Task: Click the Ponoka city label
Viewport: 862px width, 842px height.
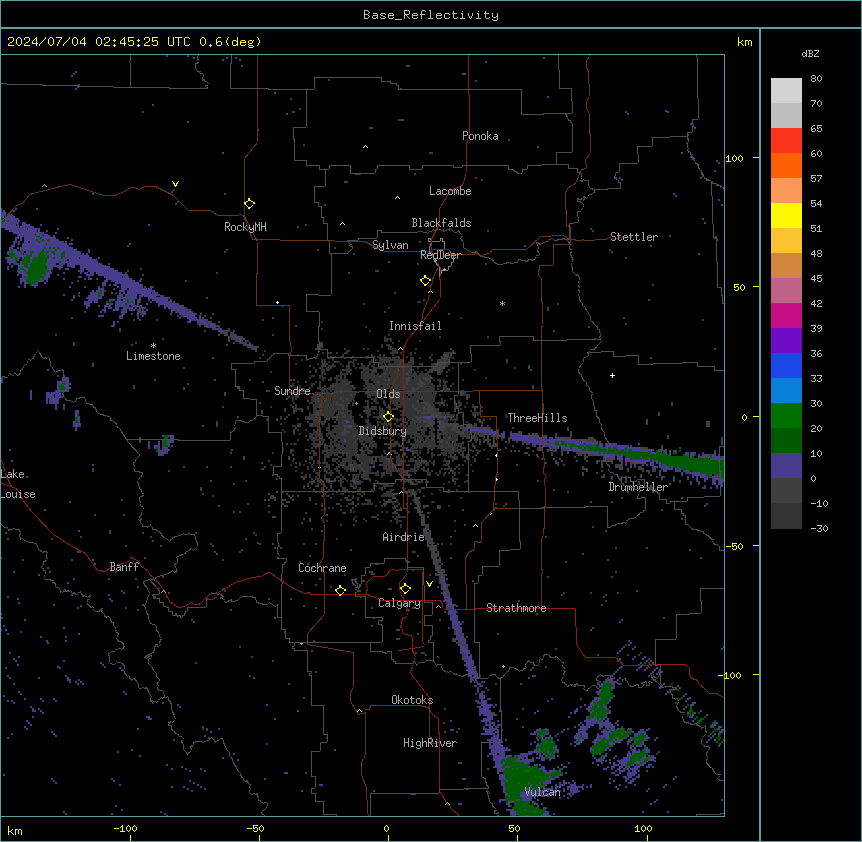Action: tap(480, 136)
